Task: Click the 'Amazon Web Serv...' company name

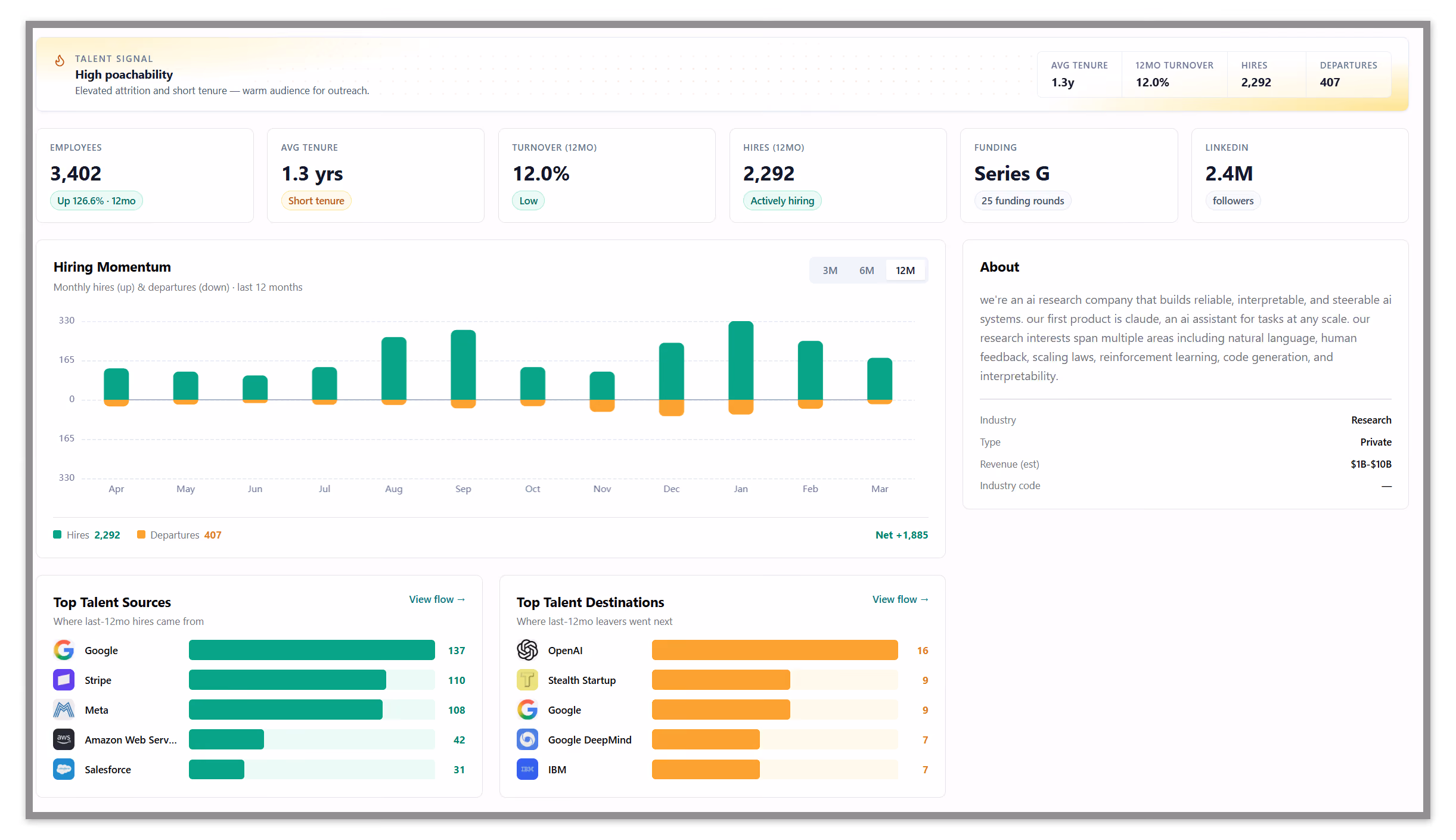Action: 131,740
